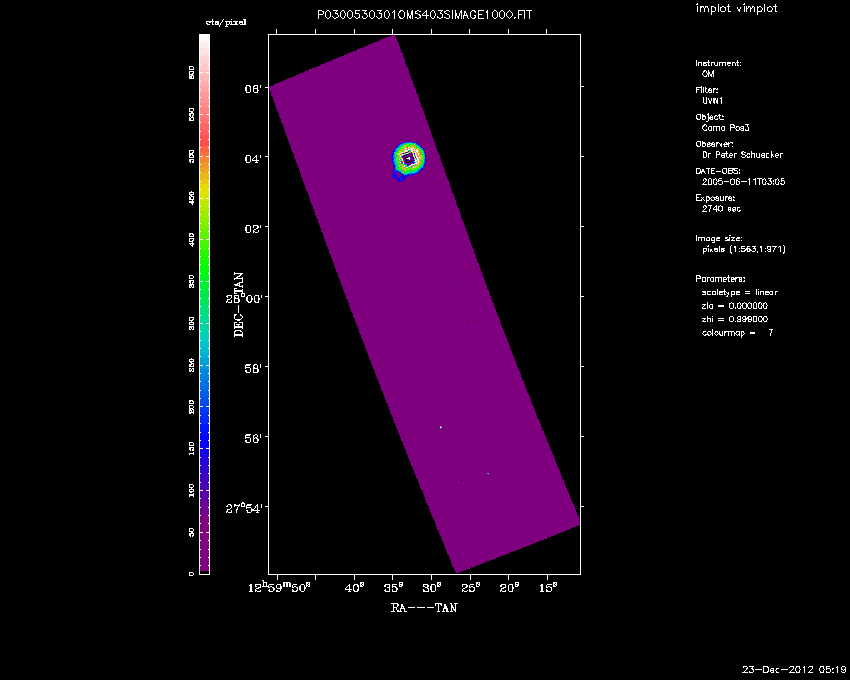Click the observation date '2005-06-11T03:05'
The height and width of the screenshot is (680, 850).
[743, 182]
